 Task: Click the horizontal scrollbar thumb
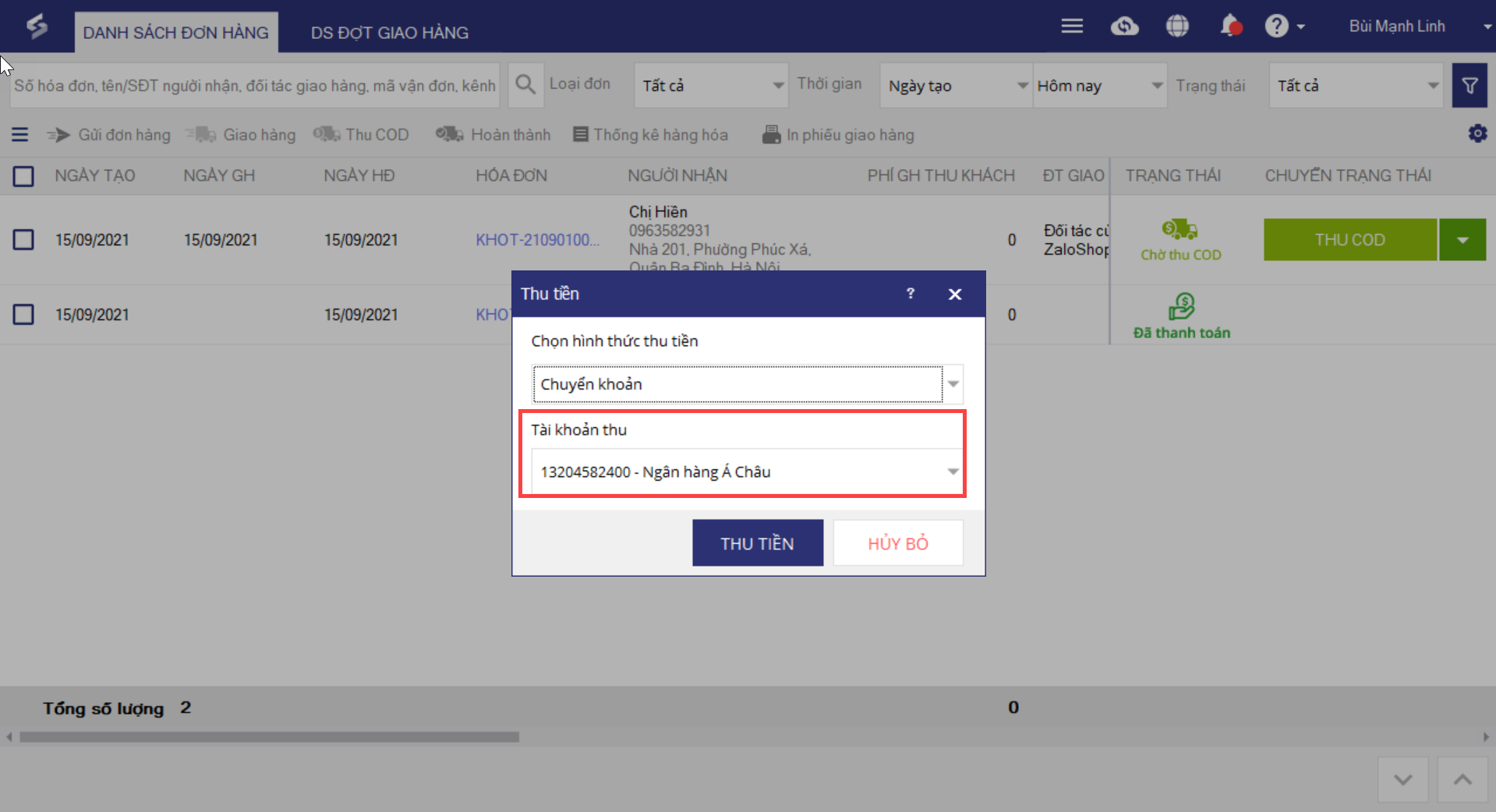[270, 737]
